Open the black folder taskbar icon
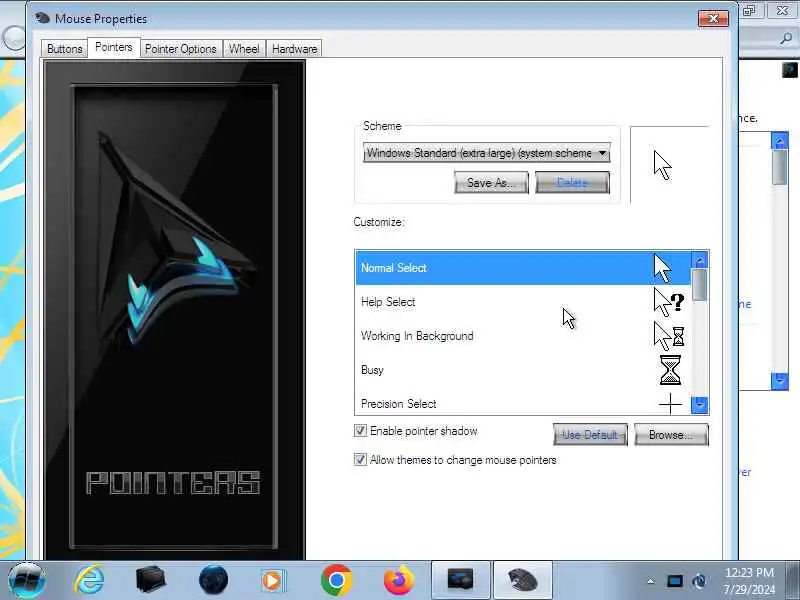Viewport: 800px width, 600px height. pos(151,580)
